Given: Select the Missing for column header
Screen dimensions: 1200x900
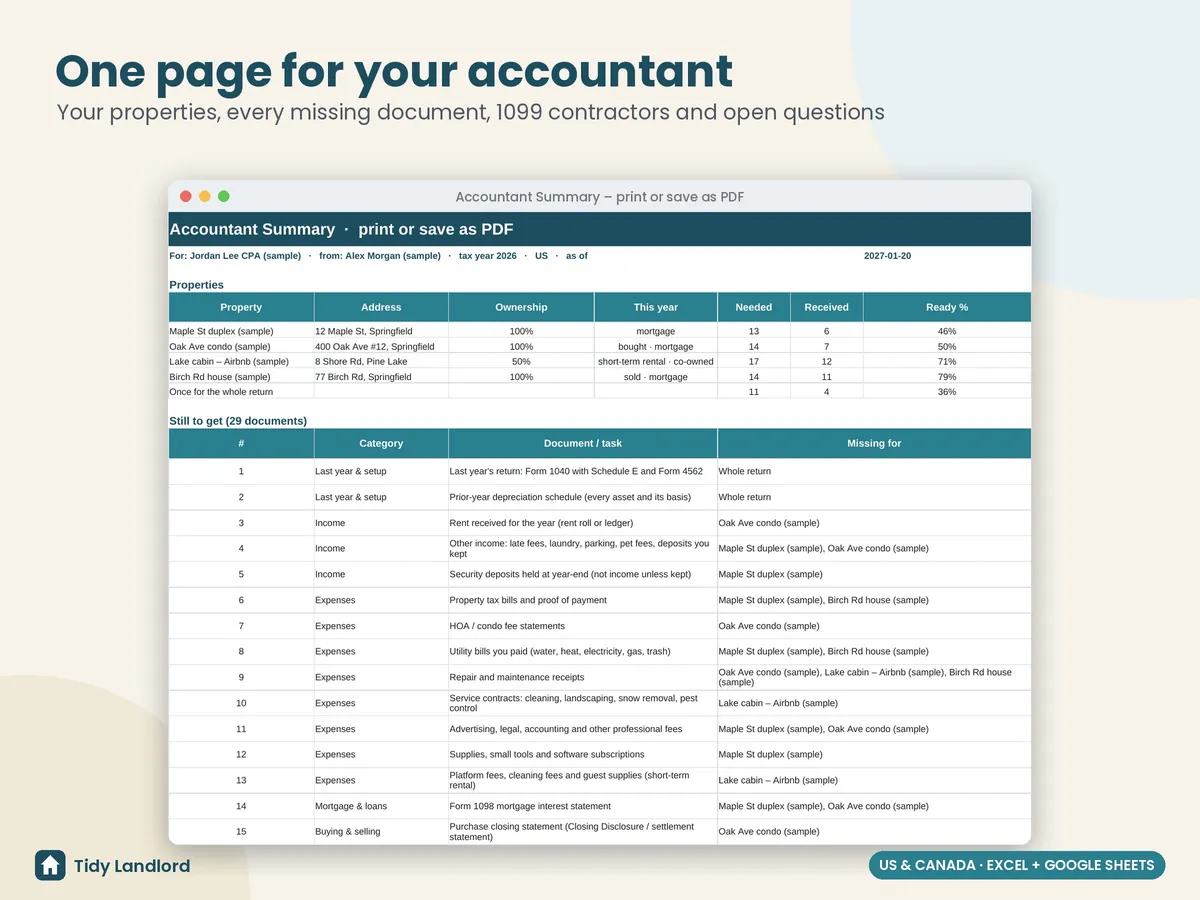Looking at the screenshot, I should click(x=874, y=443).
